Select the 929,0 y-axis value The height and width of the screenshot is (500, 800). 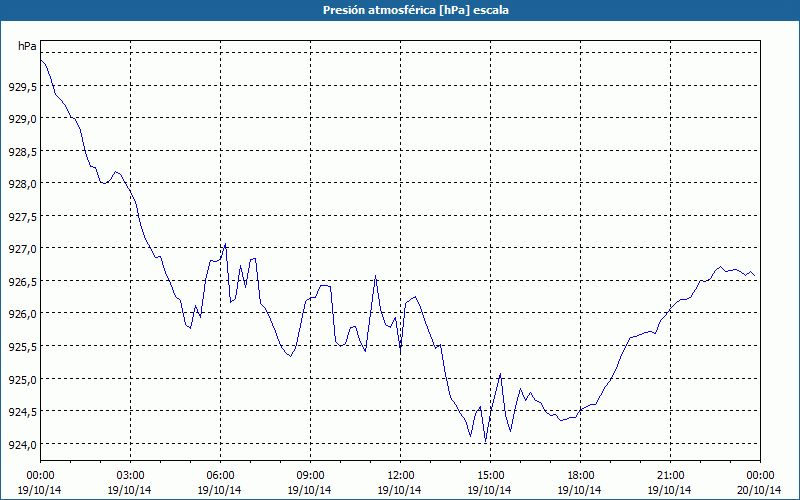click(22, 119)
